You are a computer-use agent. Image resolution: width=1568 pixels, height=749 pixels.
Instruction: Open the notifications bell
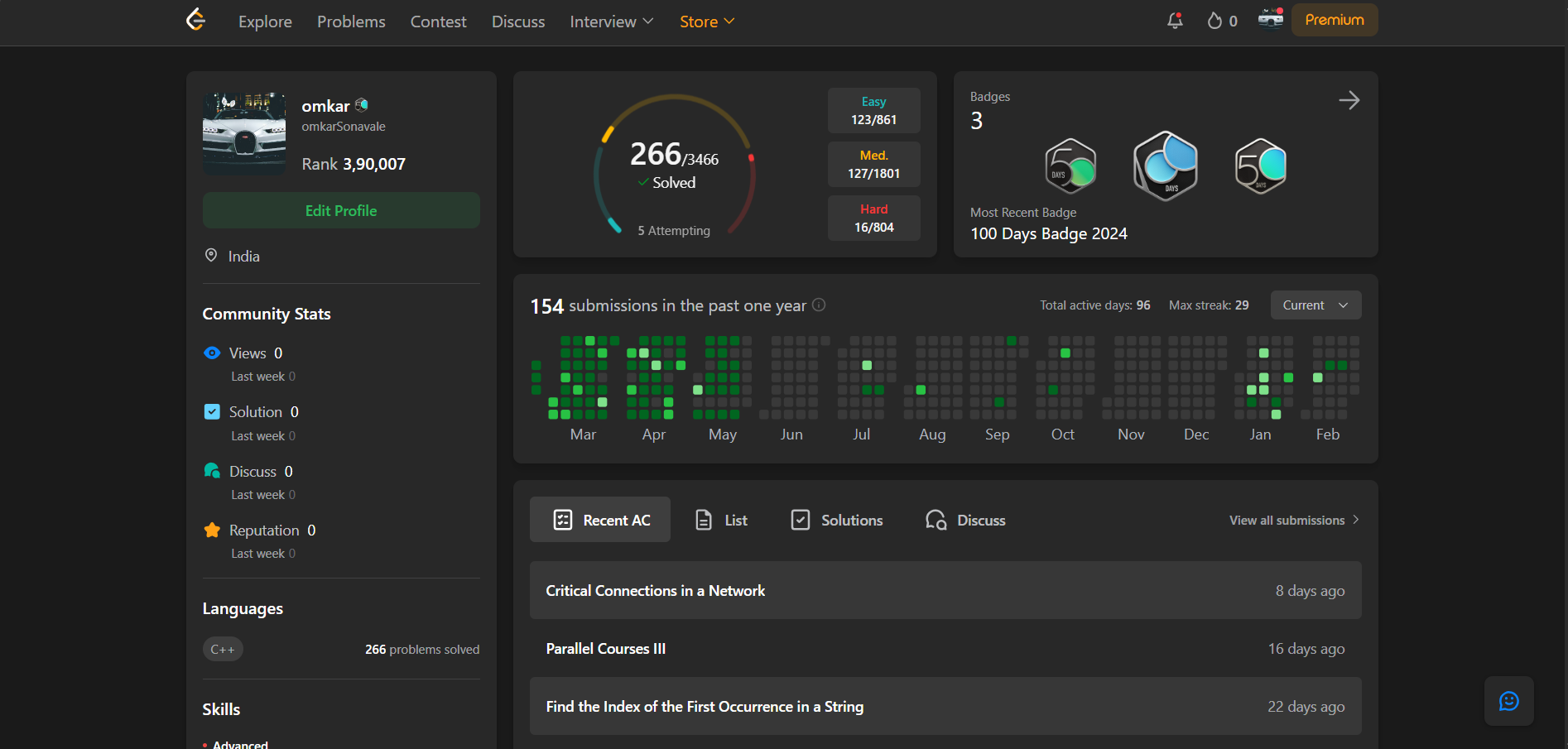click(x=1175, y=21)
